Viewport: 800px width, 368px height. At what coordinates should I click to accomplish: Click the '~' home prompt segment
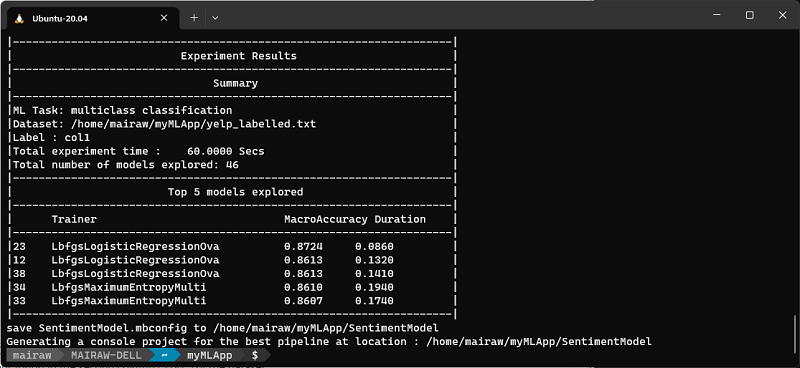pyautogui.click(x=165, y=355)
